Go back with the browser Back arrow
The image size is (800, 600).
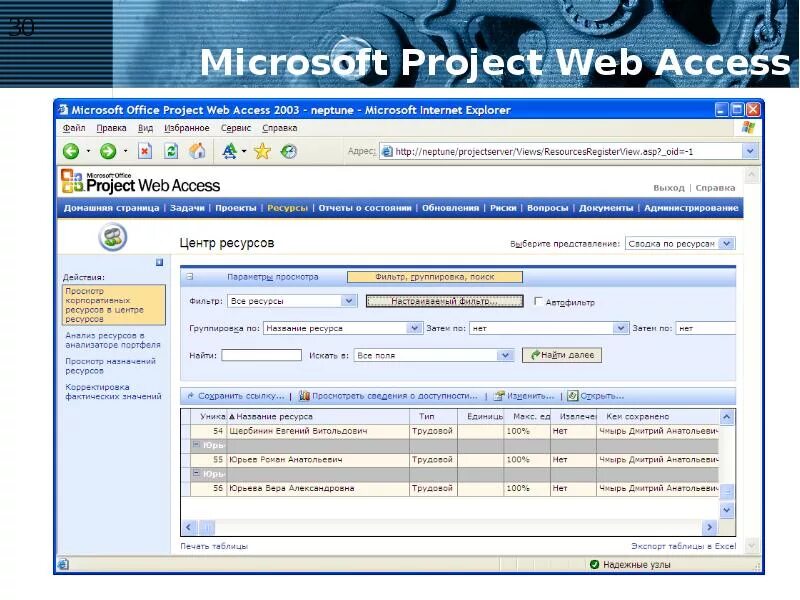tap(71, 151)
